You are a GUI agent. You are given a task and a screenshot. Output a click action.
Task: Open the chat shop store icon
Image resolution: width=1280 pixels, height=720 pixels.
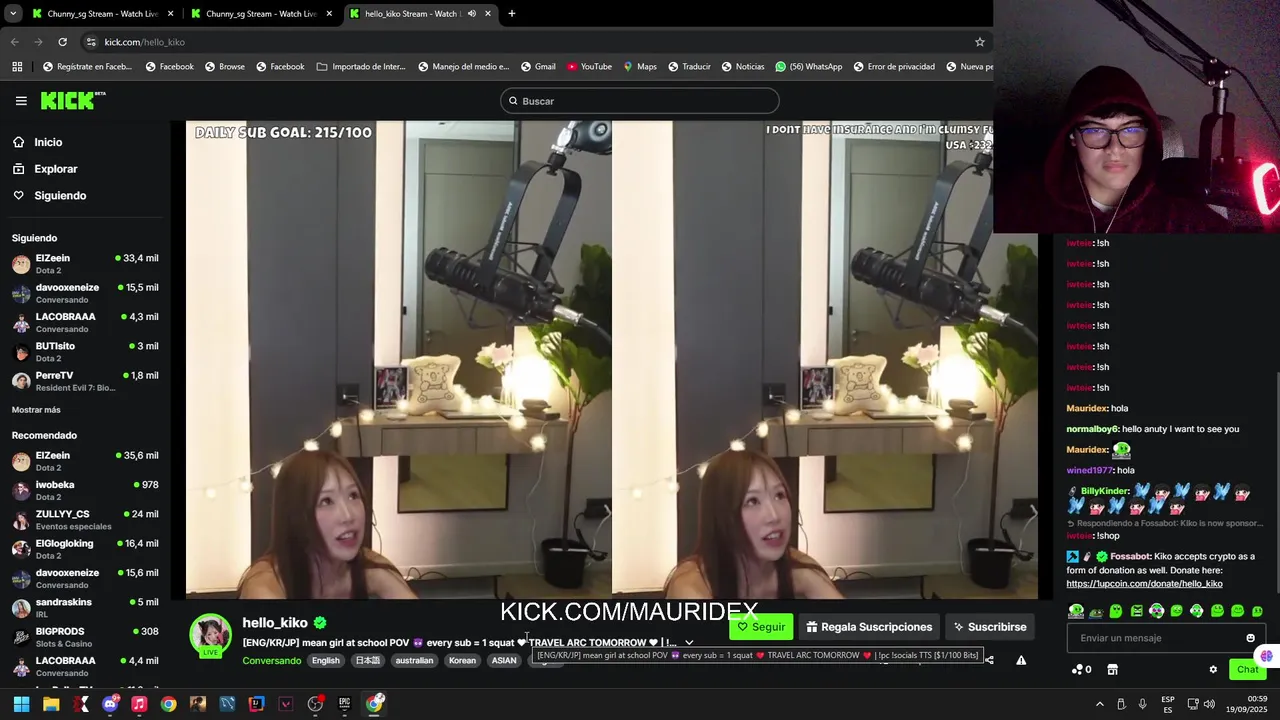click(x=1112, y=670)
